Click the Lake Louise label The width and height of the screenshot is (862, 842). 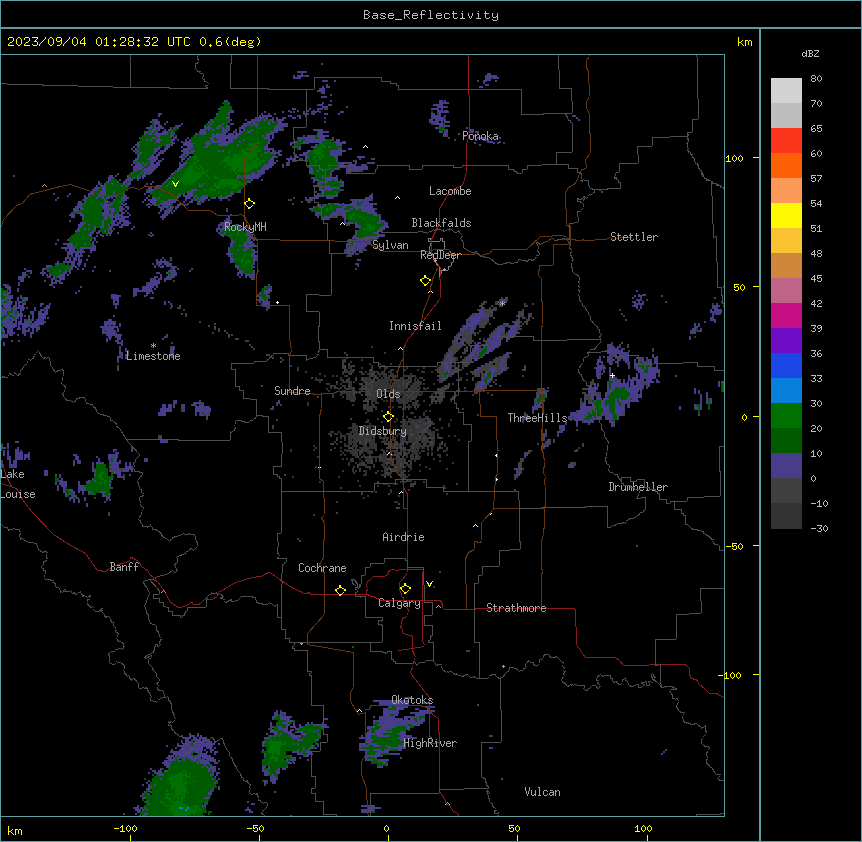[x=18, y=484]
